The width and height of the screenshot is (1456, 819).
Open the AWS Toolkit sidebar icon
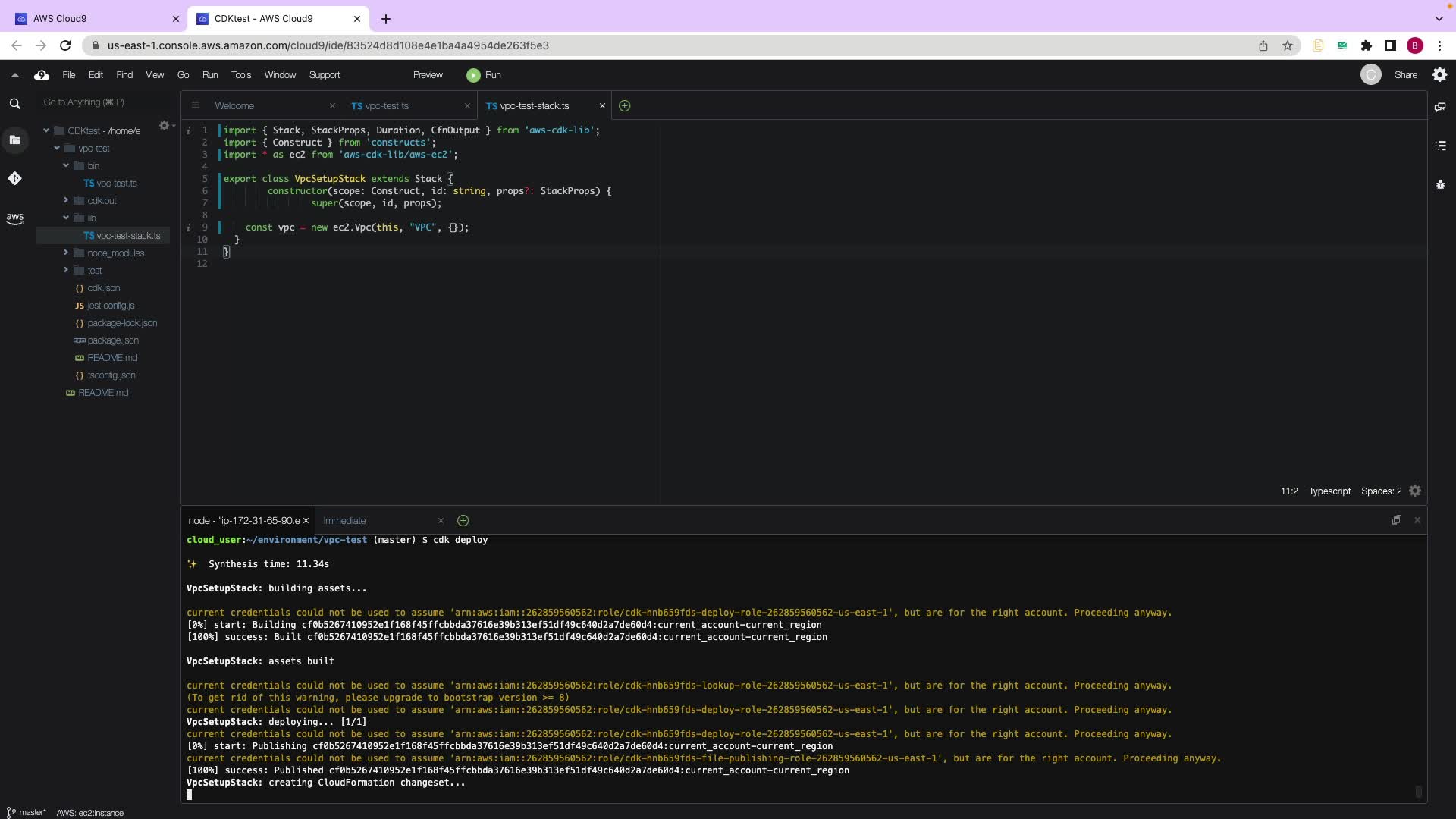(14, 218)
